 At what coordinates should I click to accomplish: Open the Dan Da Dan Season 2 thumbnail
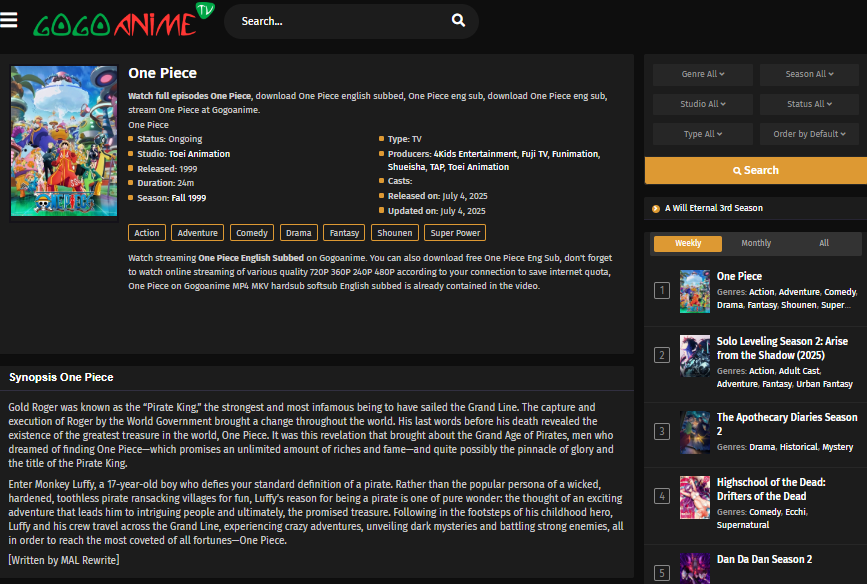click(x=694, y=569)
